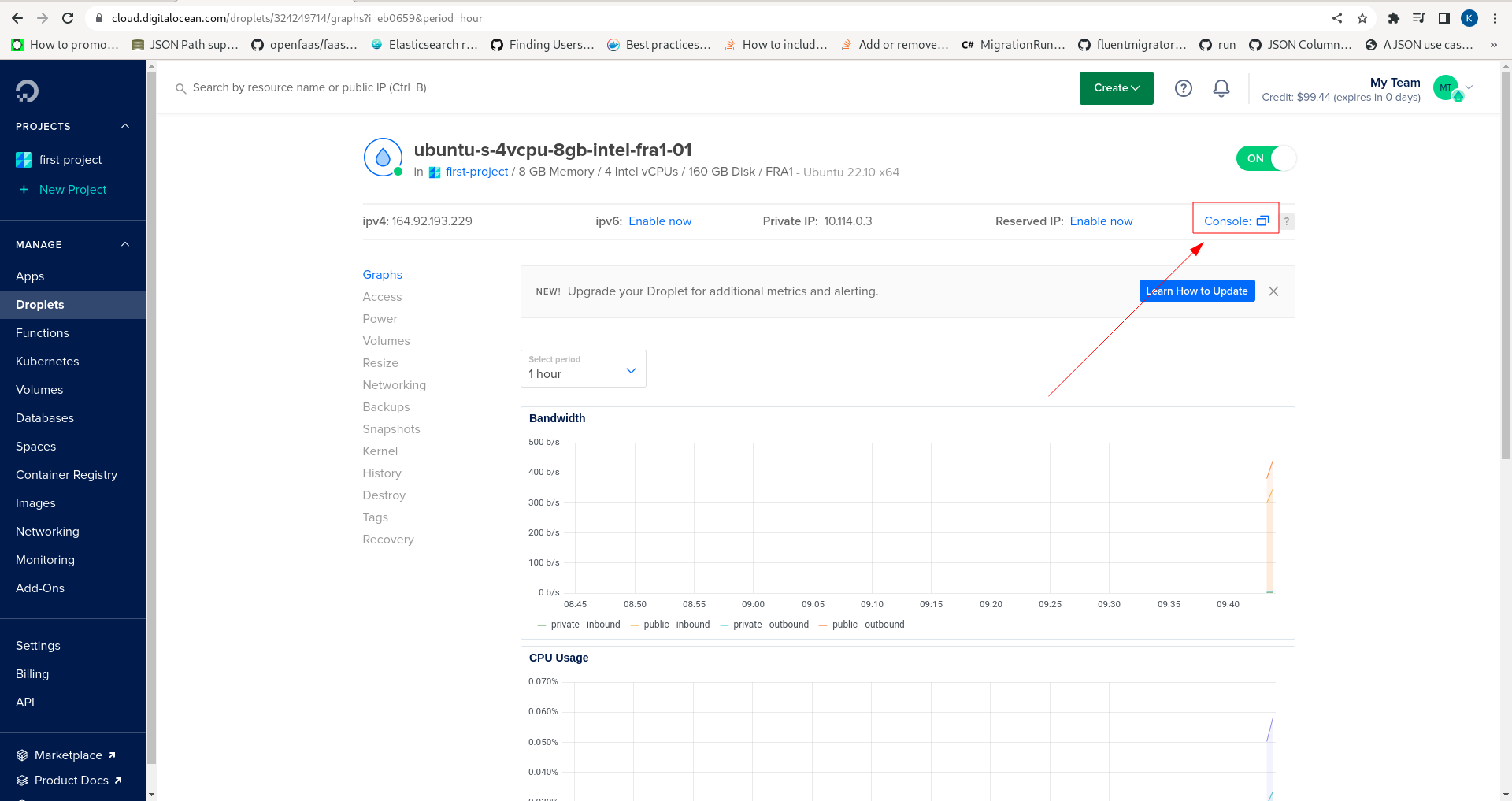Click the DigitalOcean logo in sidebar
The image size is (1512, 801).
[x=27, y=91]
